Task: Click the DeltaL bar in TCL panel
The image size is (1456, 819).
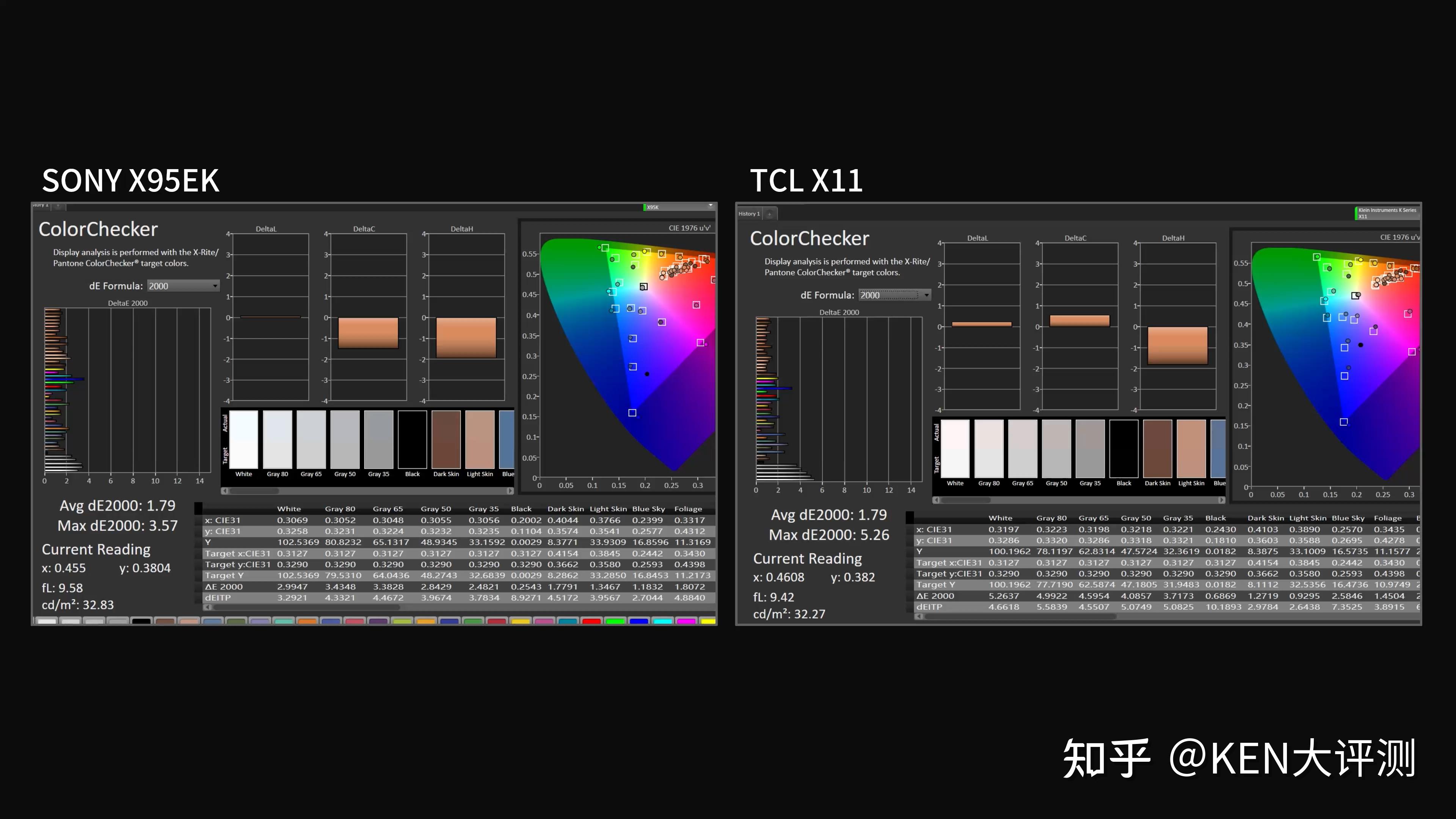Action: coord(982,325)
